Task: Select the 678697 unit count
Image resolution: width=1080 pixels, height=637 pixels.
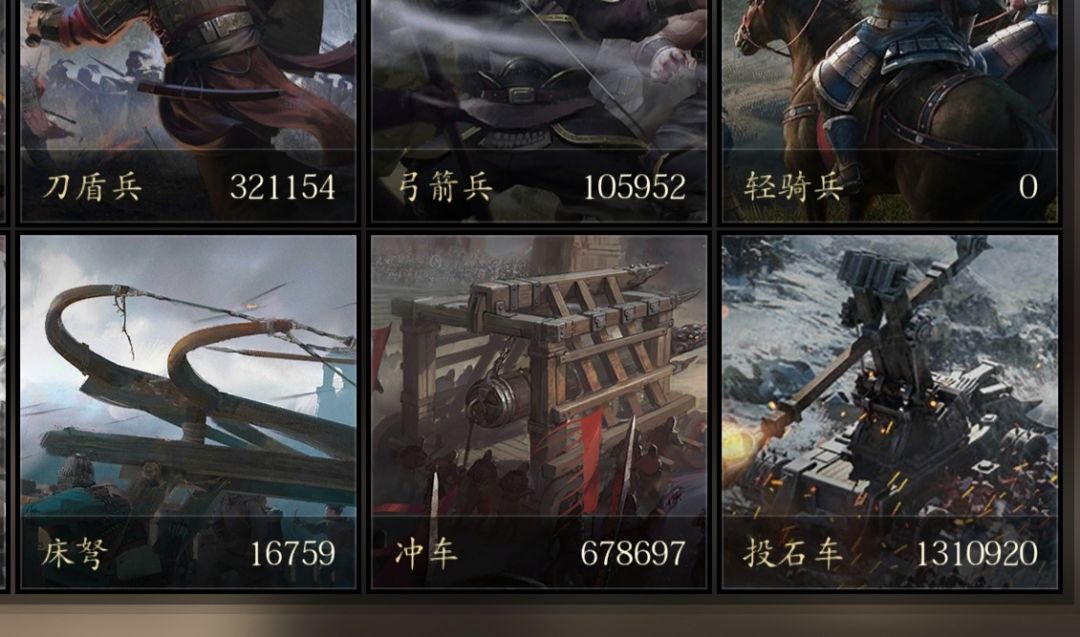Action: pos(633,554)
